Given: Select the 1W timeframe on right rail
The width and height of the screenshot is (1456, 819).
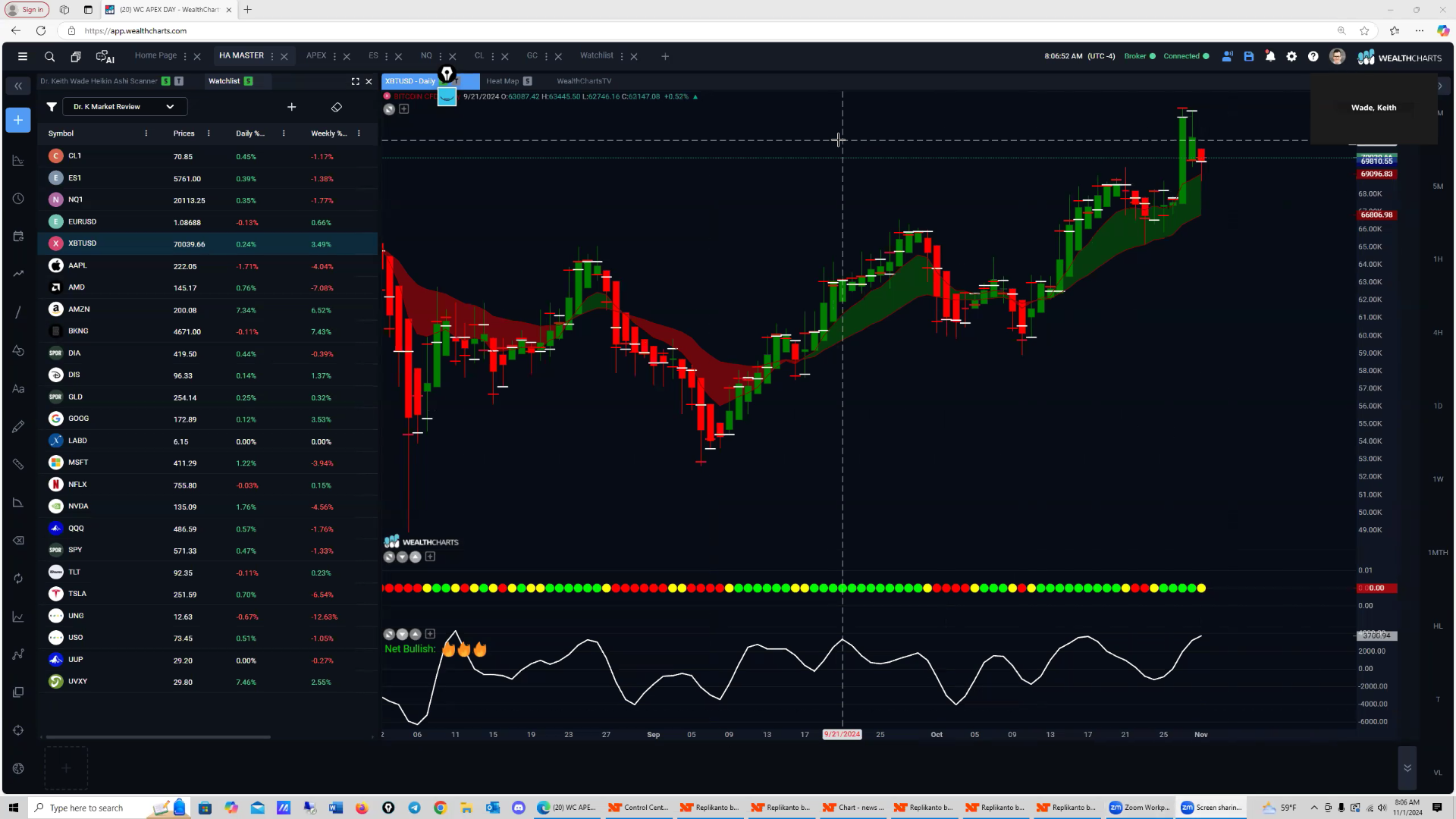Looking at the screenshot, I should (1438, 479).
